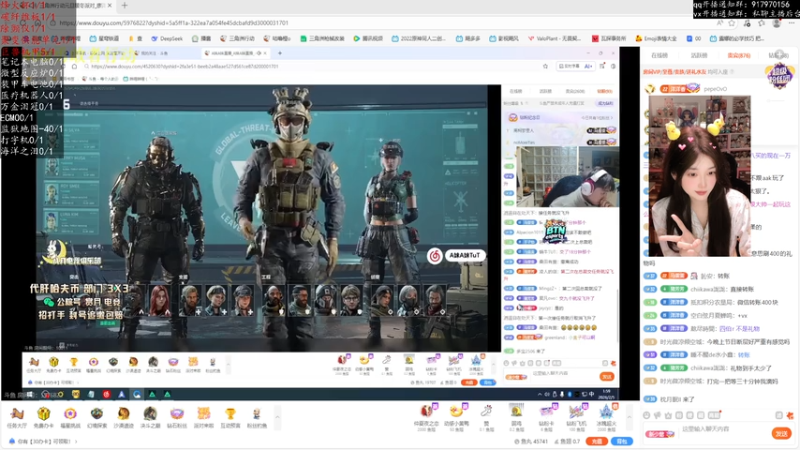Open the 决斗之巅 activity icon
This screenshot has height=450, width=800.
(150, 417)
